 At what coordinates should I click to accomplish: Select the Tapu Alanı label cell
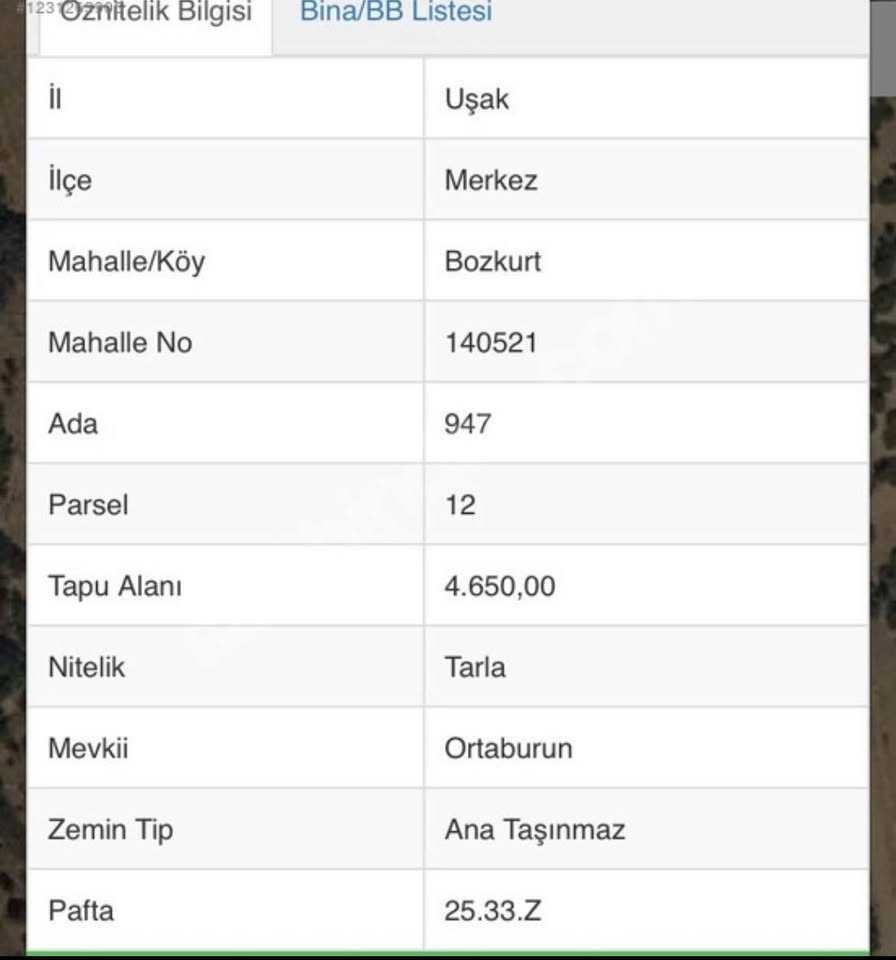[x=115, y=585]
